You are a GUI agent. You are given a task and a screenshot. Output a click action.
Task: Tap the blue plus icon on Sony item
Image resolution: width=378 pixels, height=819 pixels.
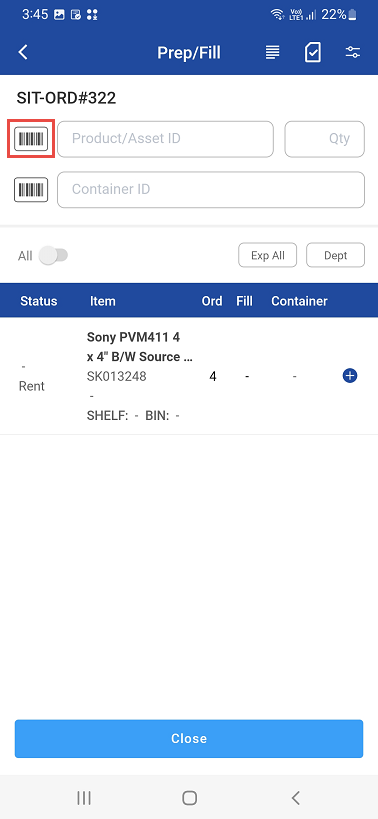[350, 376]
